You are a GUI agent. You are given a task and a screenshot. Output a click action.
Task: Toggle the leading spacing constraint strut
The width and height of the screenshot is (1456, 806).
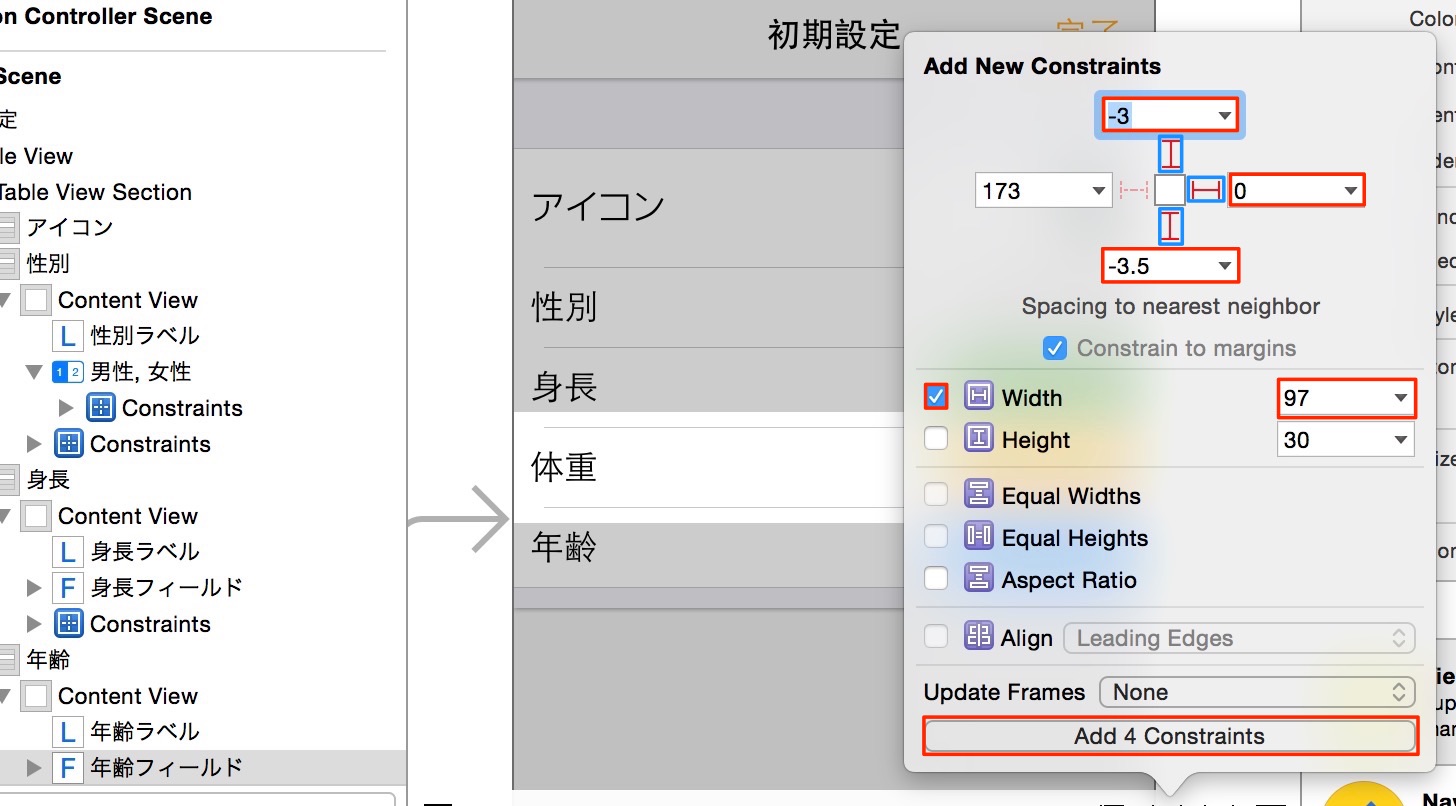(1134, 190)
